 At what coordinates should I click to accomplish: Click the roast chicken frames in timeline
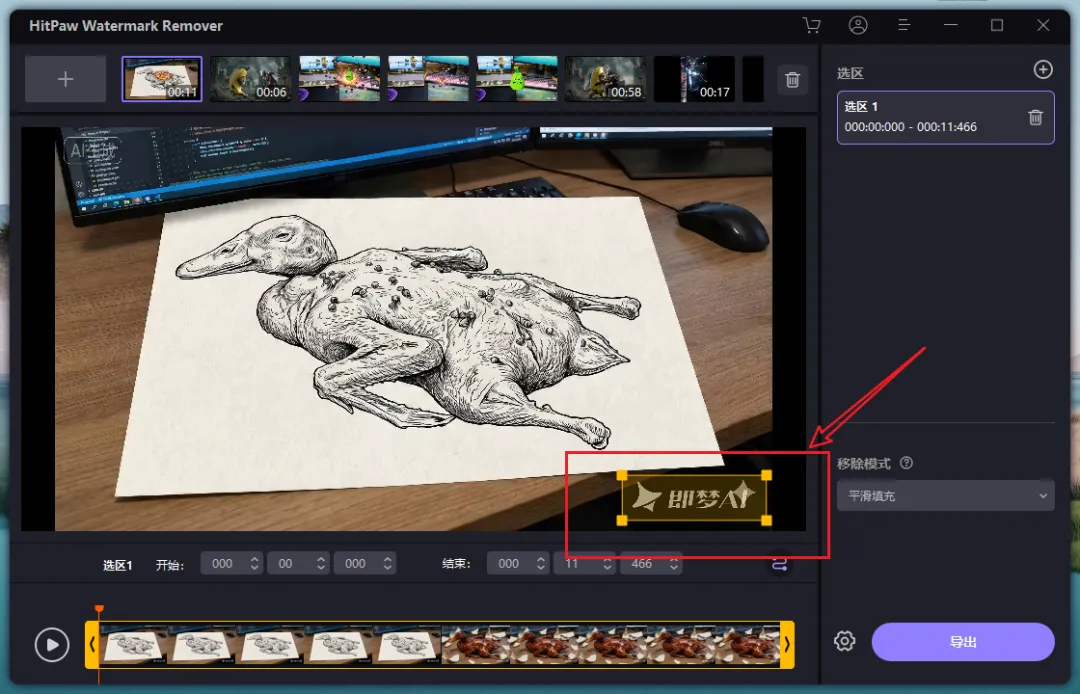pyautogui.click(x=612, y=645)
